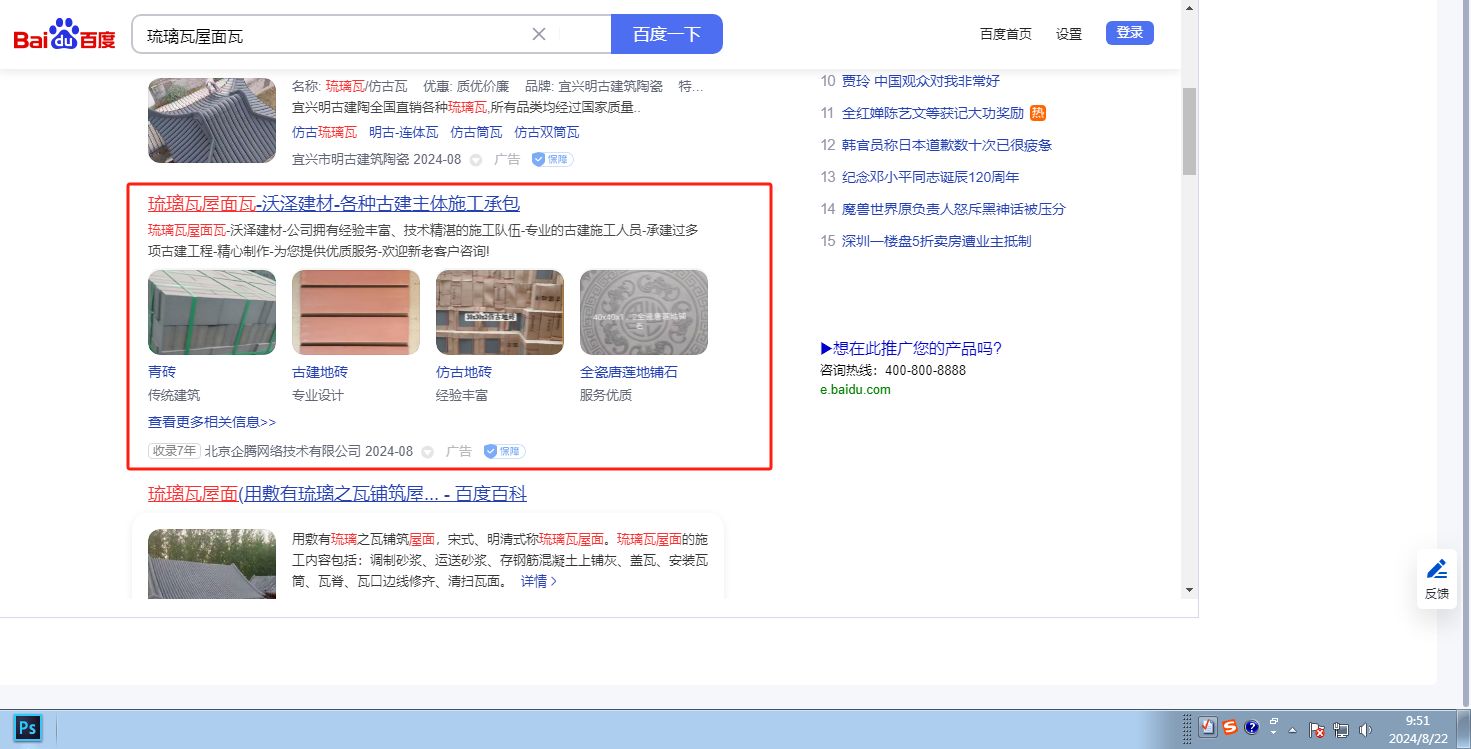
Task: Click the volume speaker tray icon
Action: 1365,730
